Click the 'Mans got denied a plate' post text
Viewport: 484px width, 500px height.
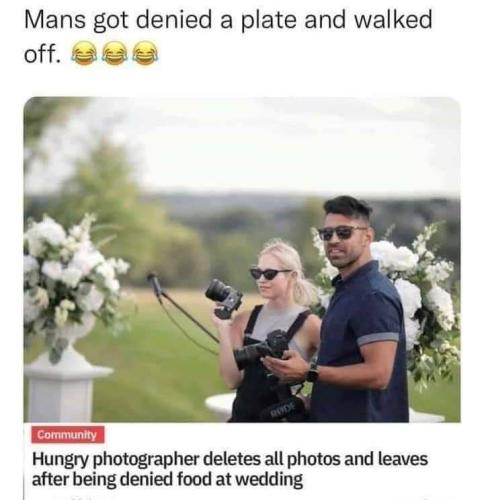click(x=228, y=37)
